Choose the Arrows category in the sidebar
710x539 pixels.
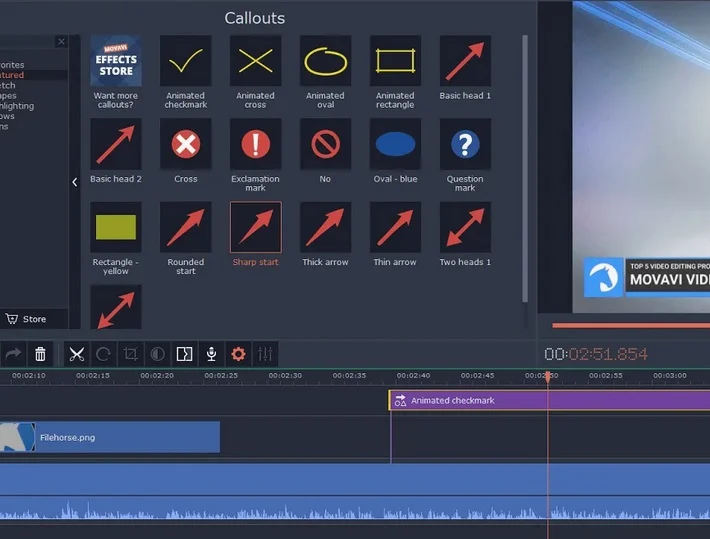point(7,116)
